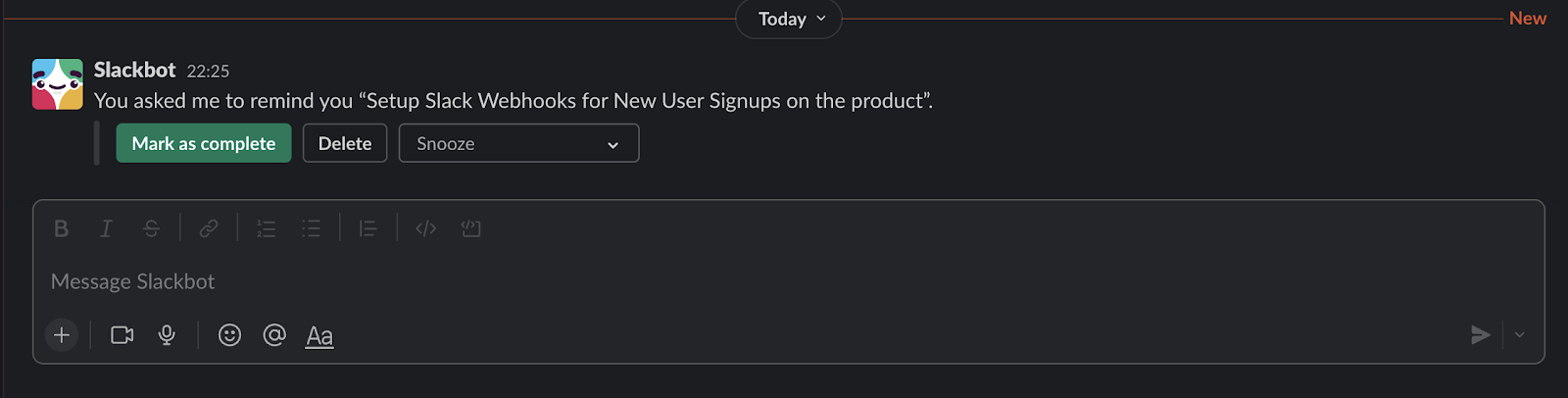
Task: Delete the Slackbot reminder
Action: pyautogui.click(x=345, y=143)
